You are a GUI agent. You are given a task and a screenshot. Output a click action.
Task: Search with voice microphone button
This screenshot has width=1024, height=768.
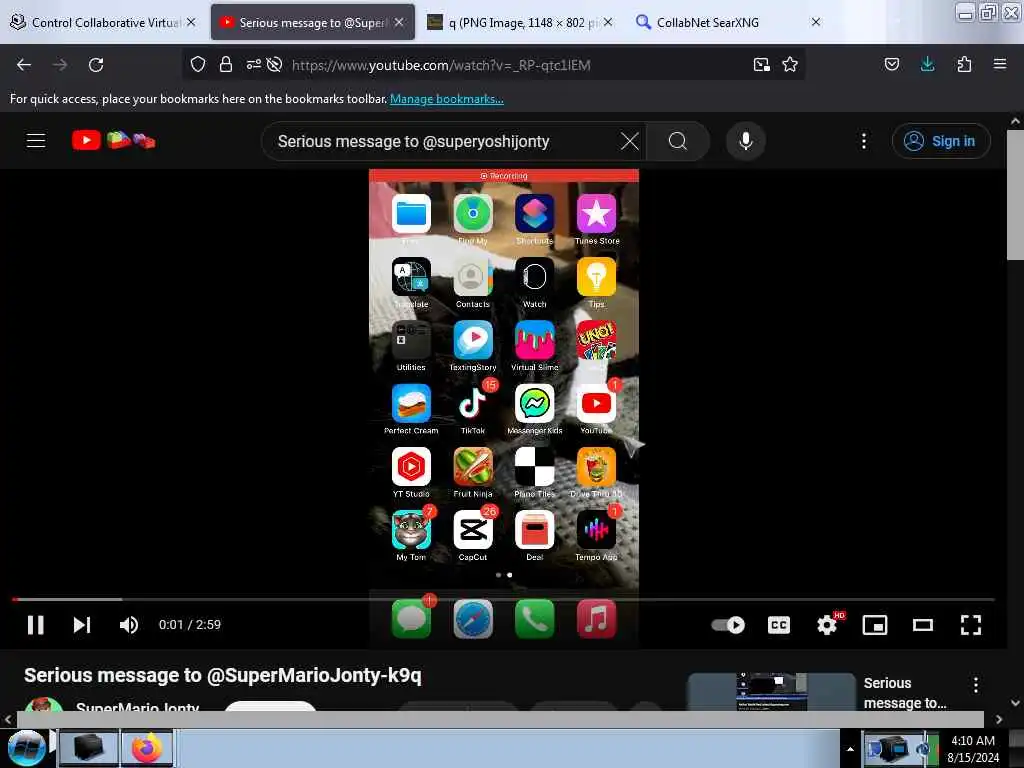click(x=746, y=141)
